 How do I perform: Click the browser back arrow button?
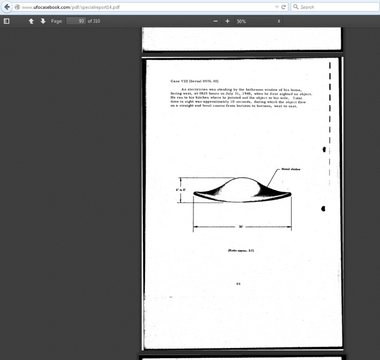point(6,7)
